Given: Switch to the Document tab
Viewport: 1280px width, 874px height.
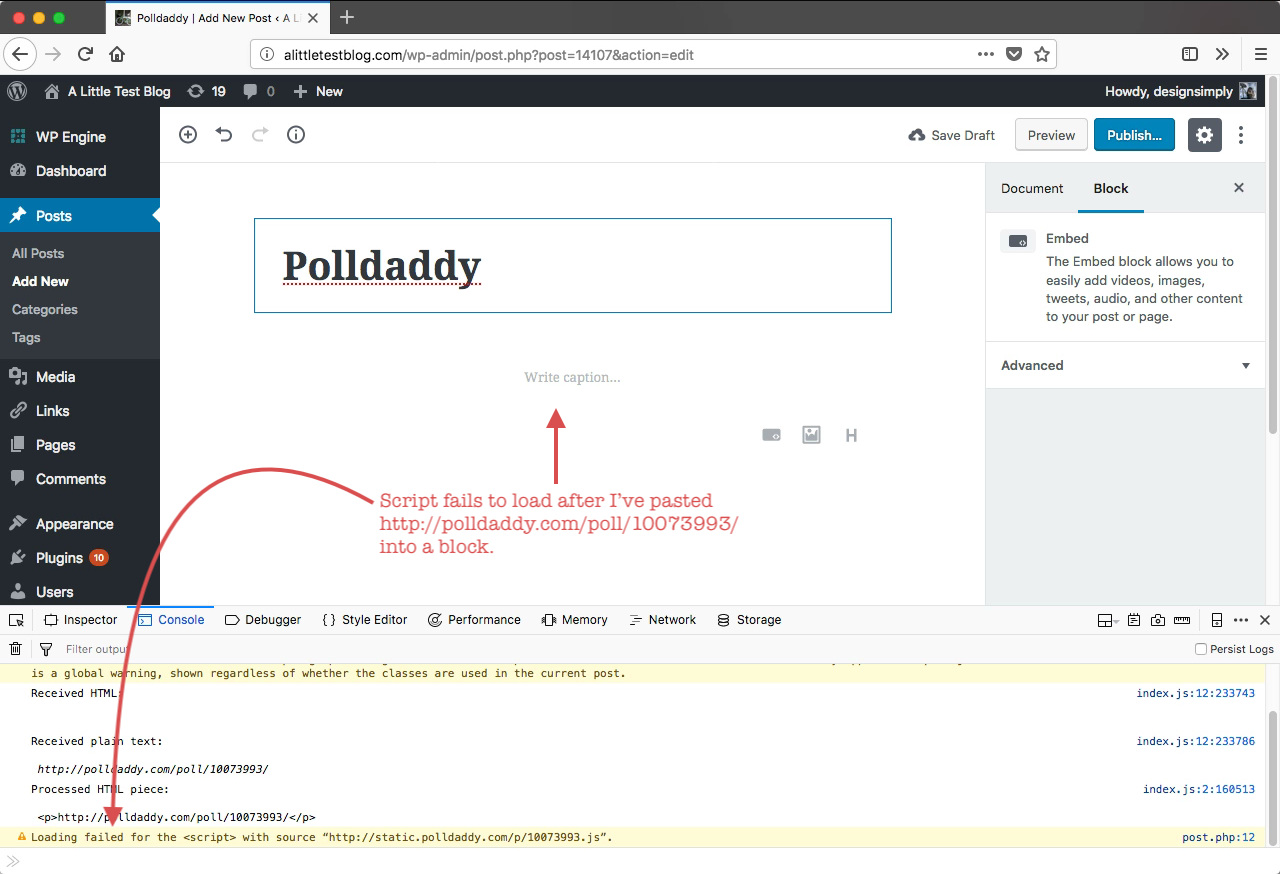Looking at the screenshot, I should click(x=1031, y=188).
